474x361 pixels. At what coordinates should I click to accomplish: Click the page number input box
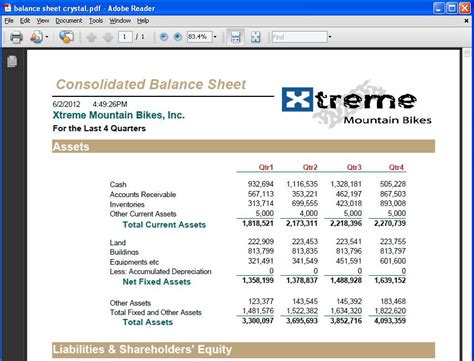click(125, 37)
